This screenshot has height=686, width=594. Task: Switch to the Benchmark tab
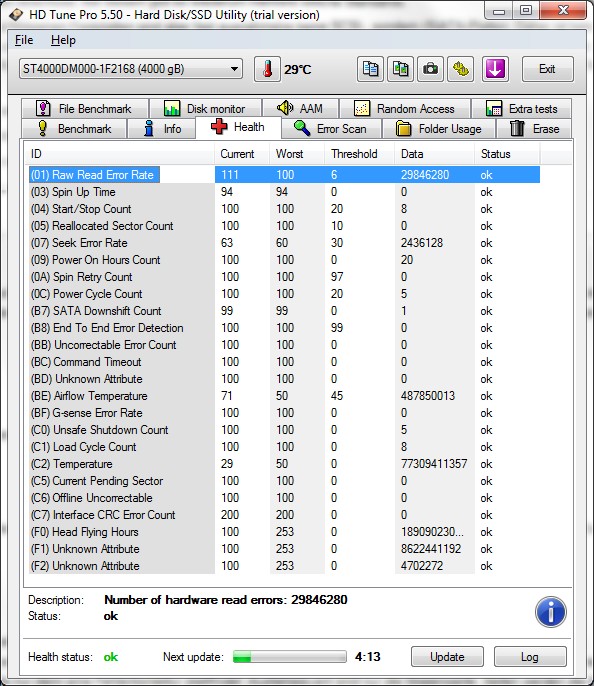coord(74,129)
